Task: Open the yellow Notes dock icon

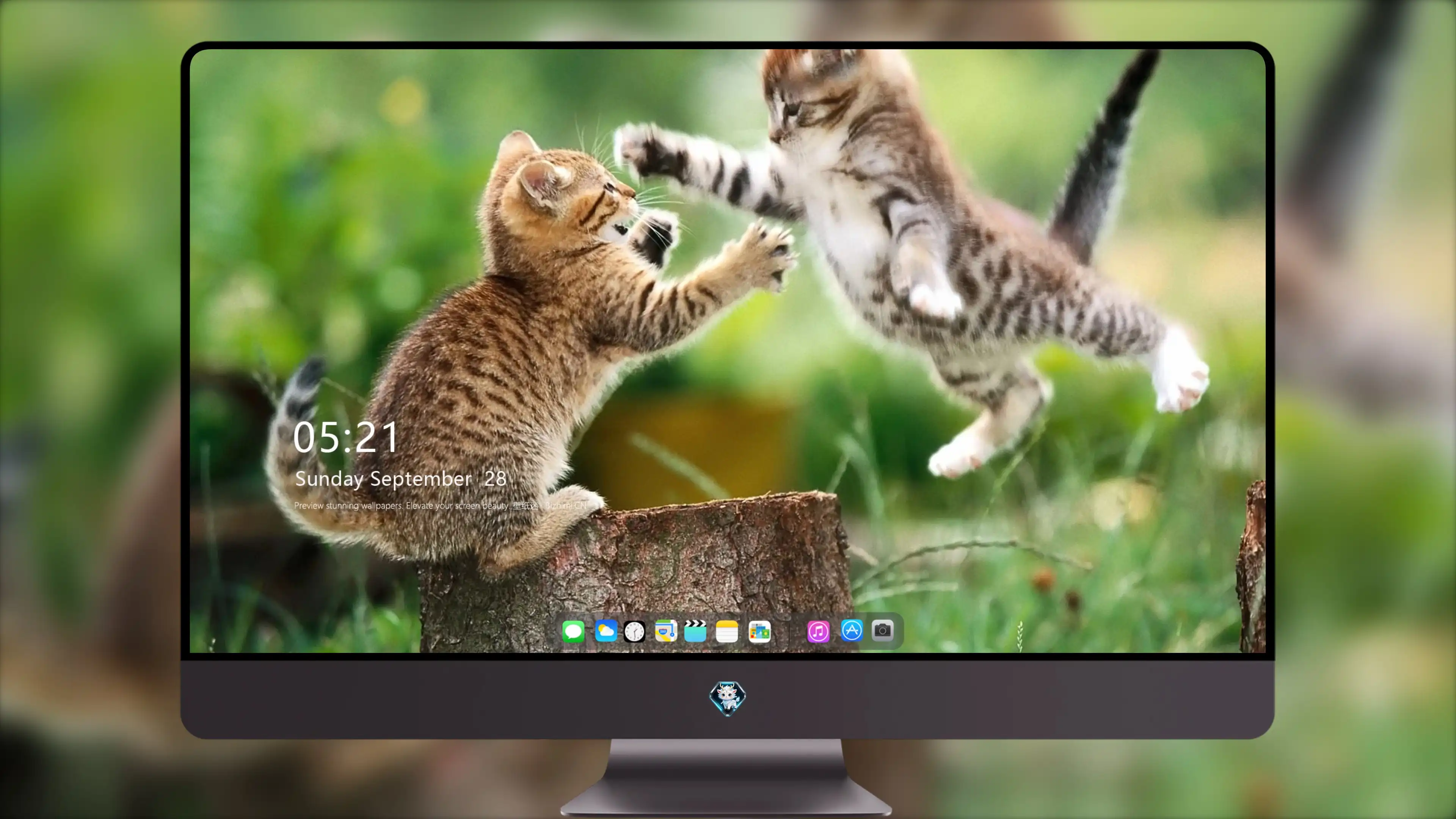Action: tap(727, 631)
